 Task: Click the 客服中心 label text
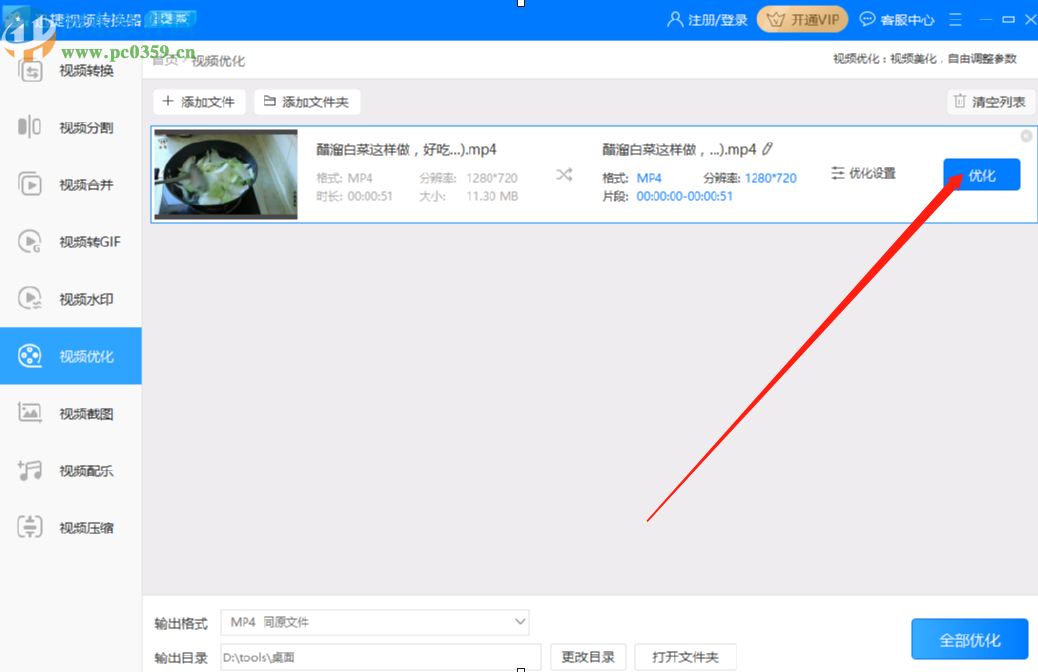[x=907, y=20]
